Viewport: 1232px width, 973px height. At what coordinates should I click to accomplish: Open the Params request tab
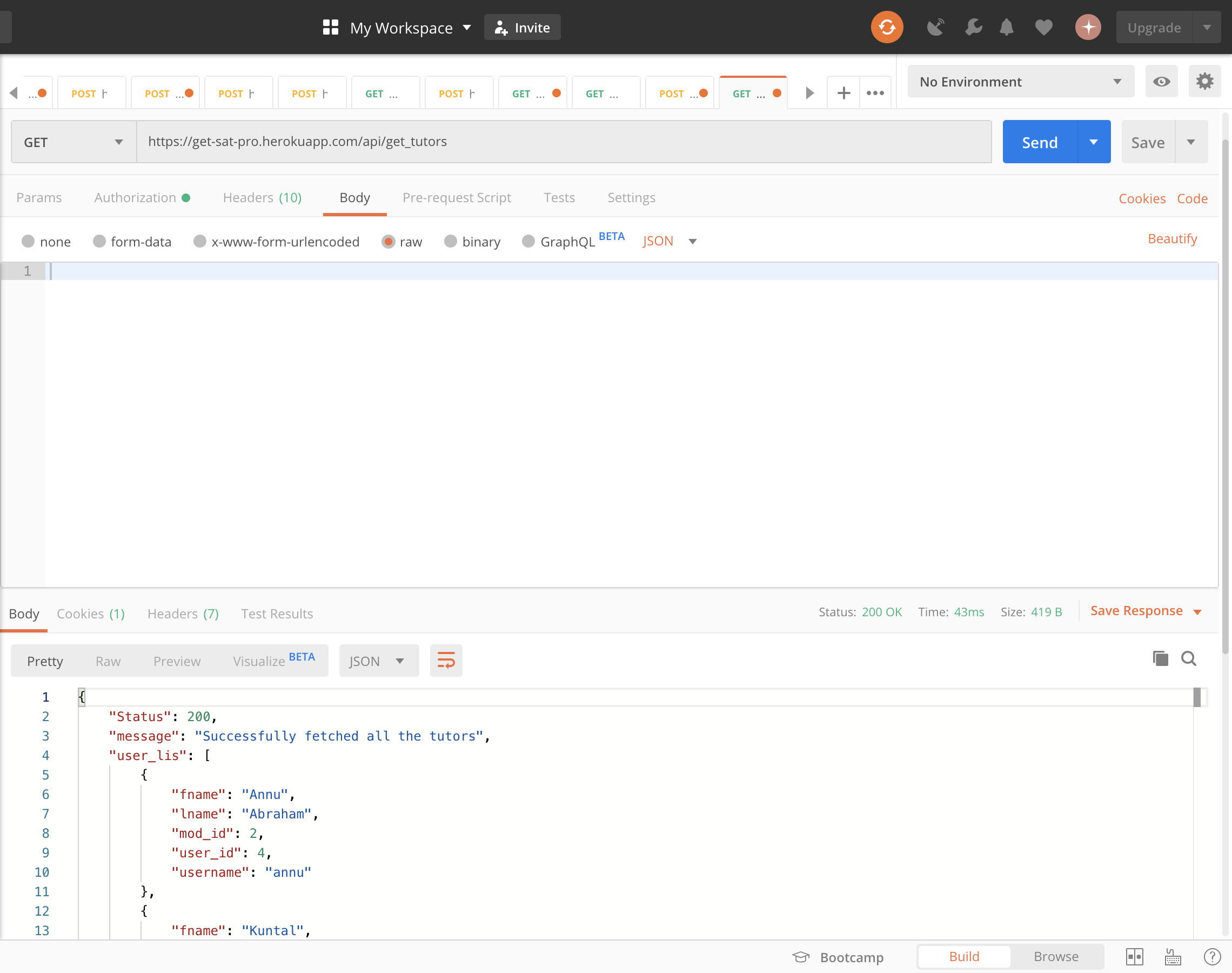pos(39,197)
